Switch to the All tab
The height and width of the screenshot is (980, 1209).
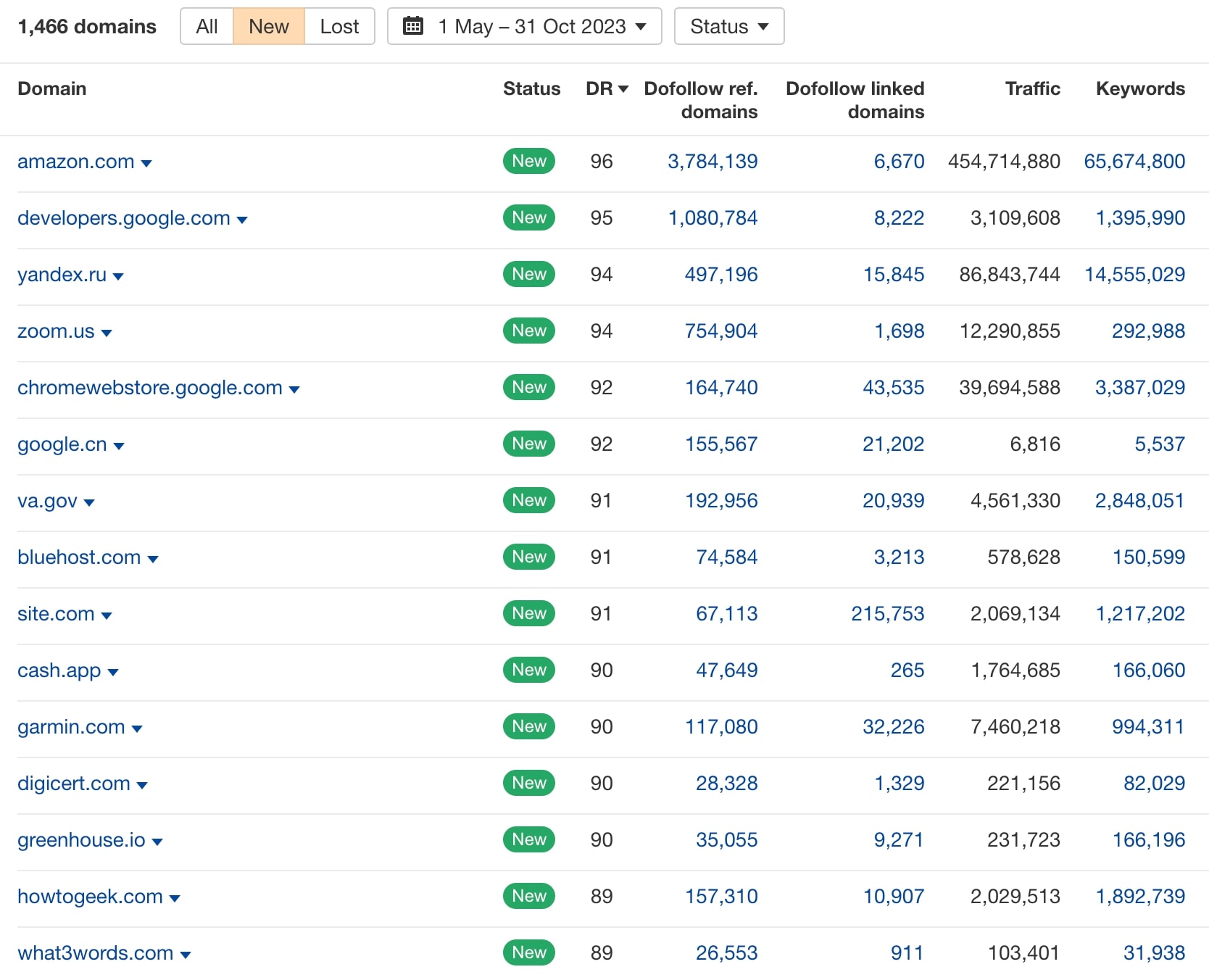tap(207, 26)
